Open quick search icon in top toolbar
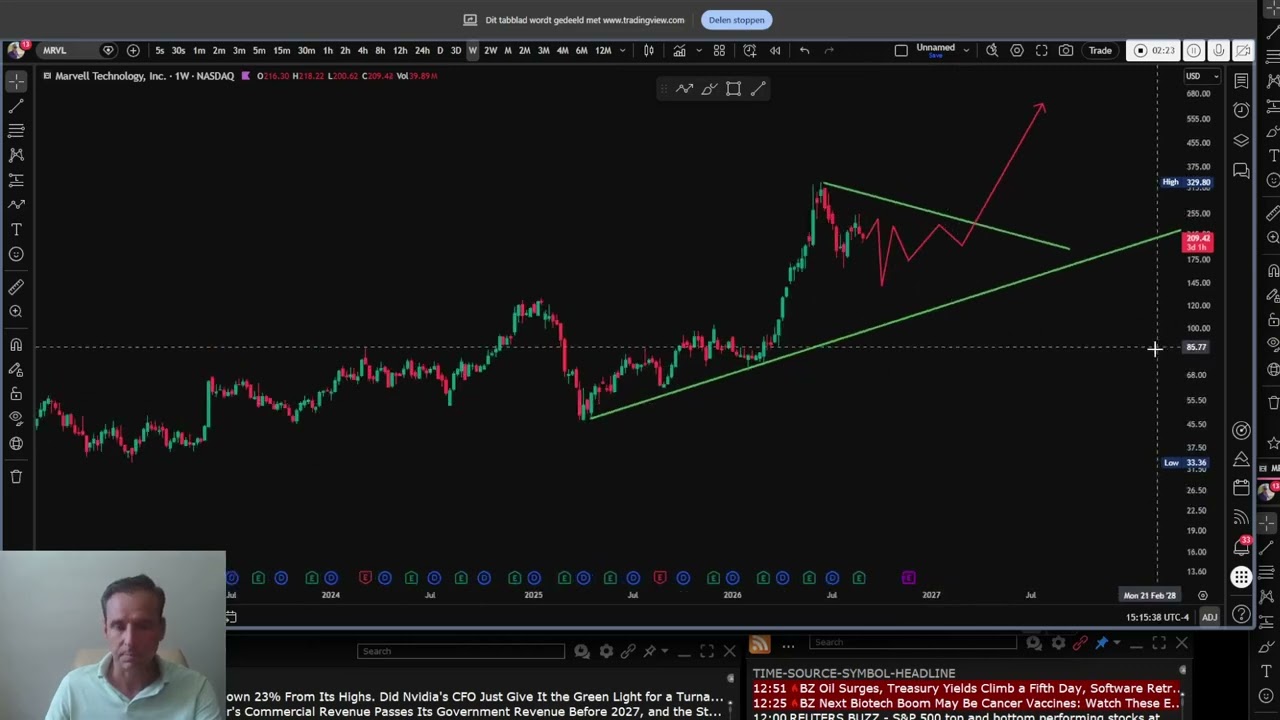Image resolution: width=1280 pixels, height=720 pixels. click(x=992, y=50)
